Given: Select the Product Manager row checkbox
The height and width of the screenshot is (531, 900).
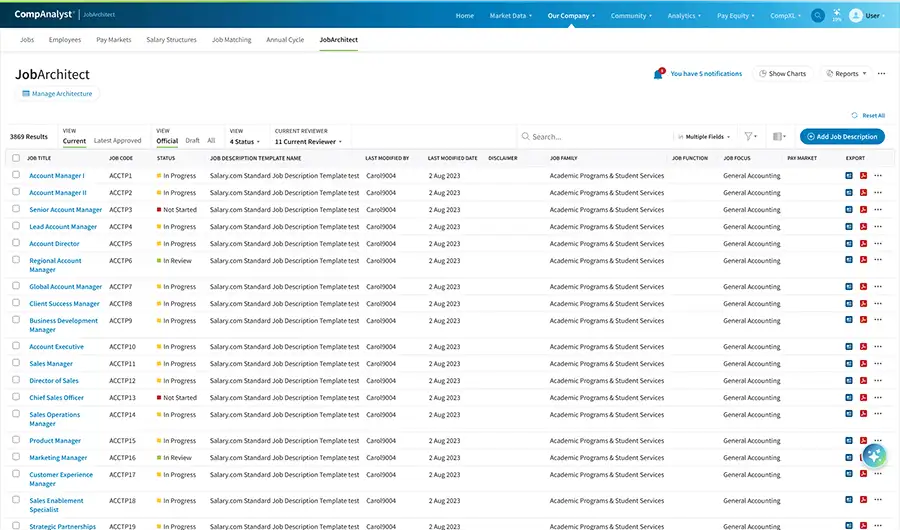Looking at the screenshot, I should click(x=16, y=440).
